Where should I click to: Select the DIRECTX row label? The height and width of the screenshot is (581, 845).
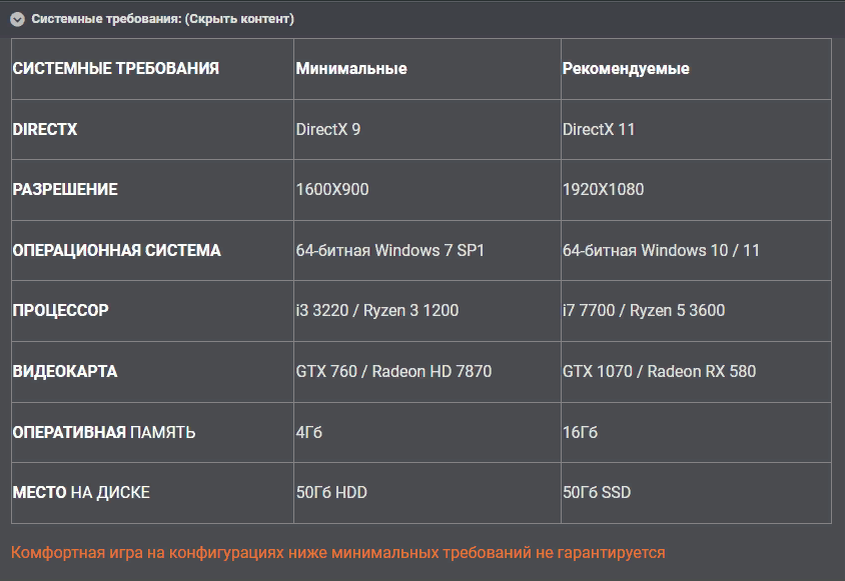[45, 129]
